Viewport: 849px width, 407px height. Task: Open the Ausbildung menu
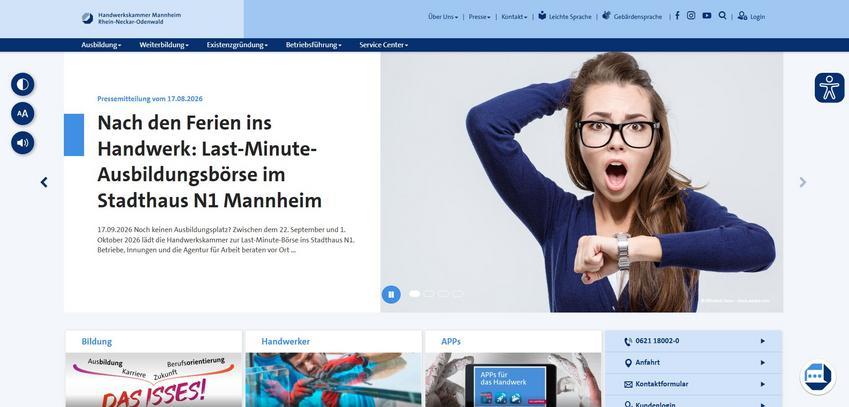[101, 45]
